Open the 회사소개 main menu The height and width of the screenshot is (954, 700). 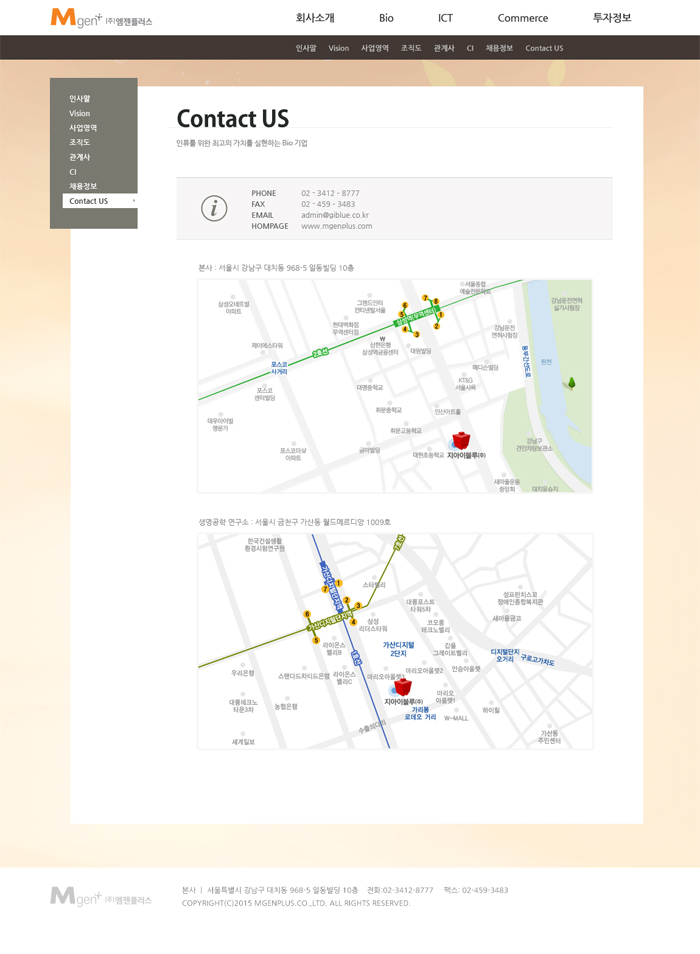point(315,18)
